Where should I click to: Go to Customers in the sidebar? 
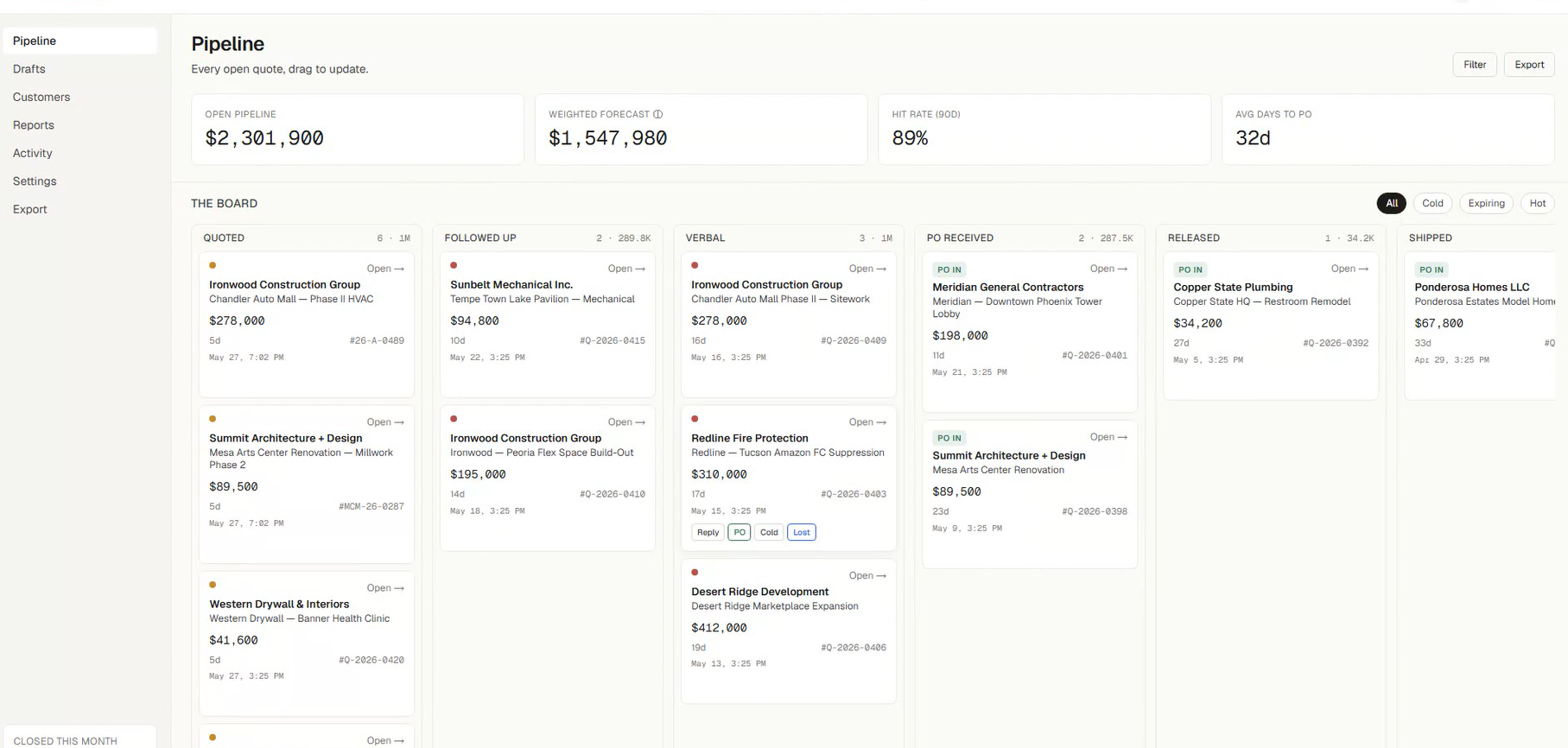[41, 97]
